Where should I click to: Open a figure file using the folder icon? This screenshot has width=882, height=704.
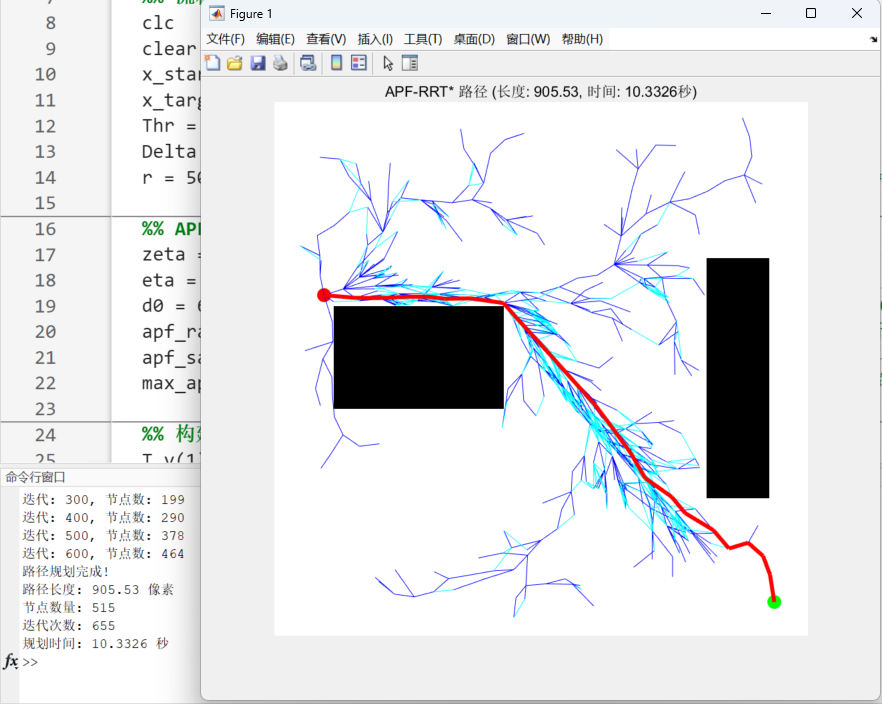pos(235,62)
